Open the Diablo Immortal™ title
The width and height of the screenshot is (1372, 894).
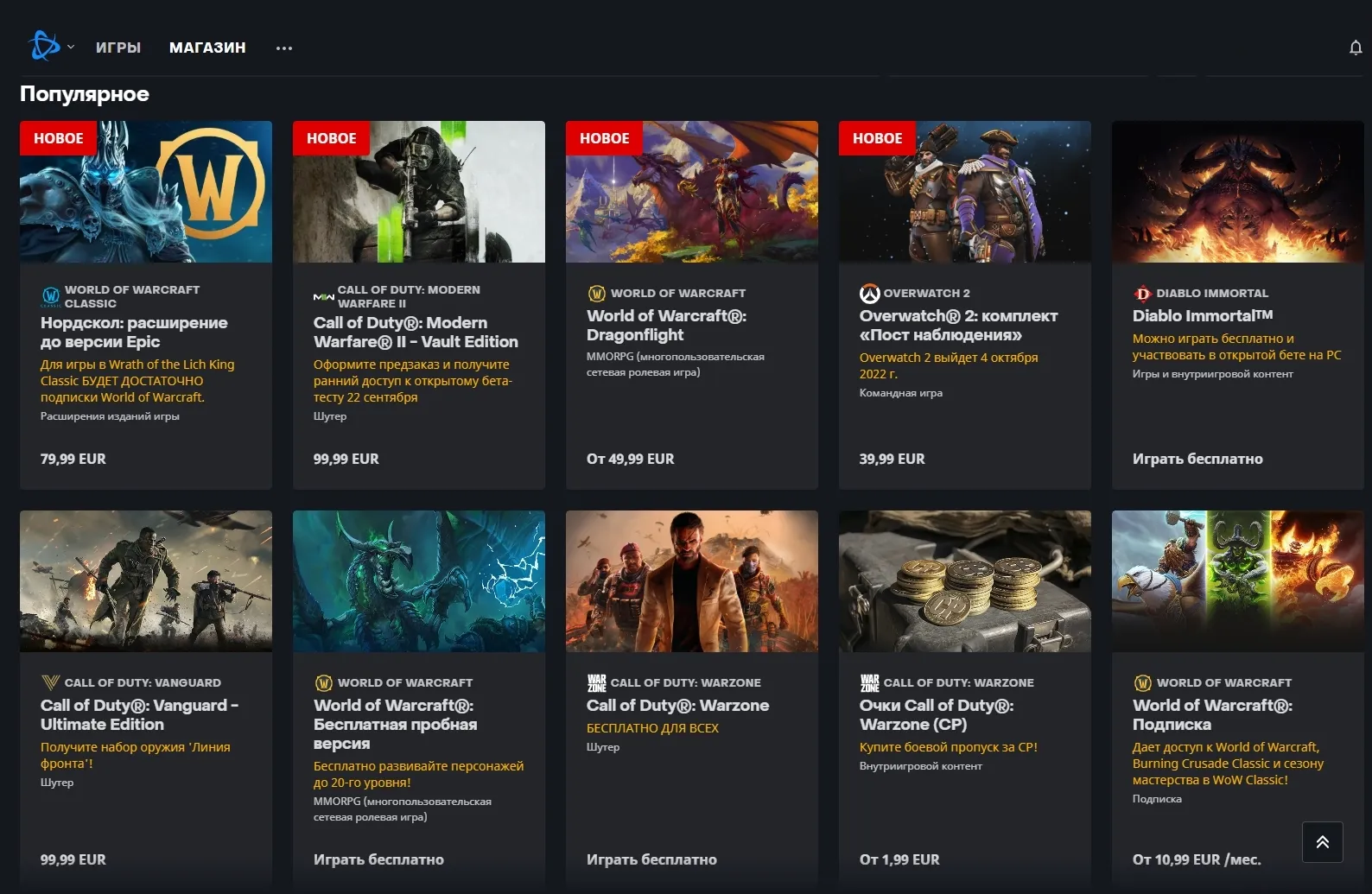click(x=1203, y=316)
